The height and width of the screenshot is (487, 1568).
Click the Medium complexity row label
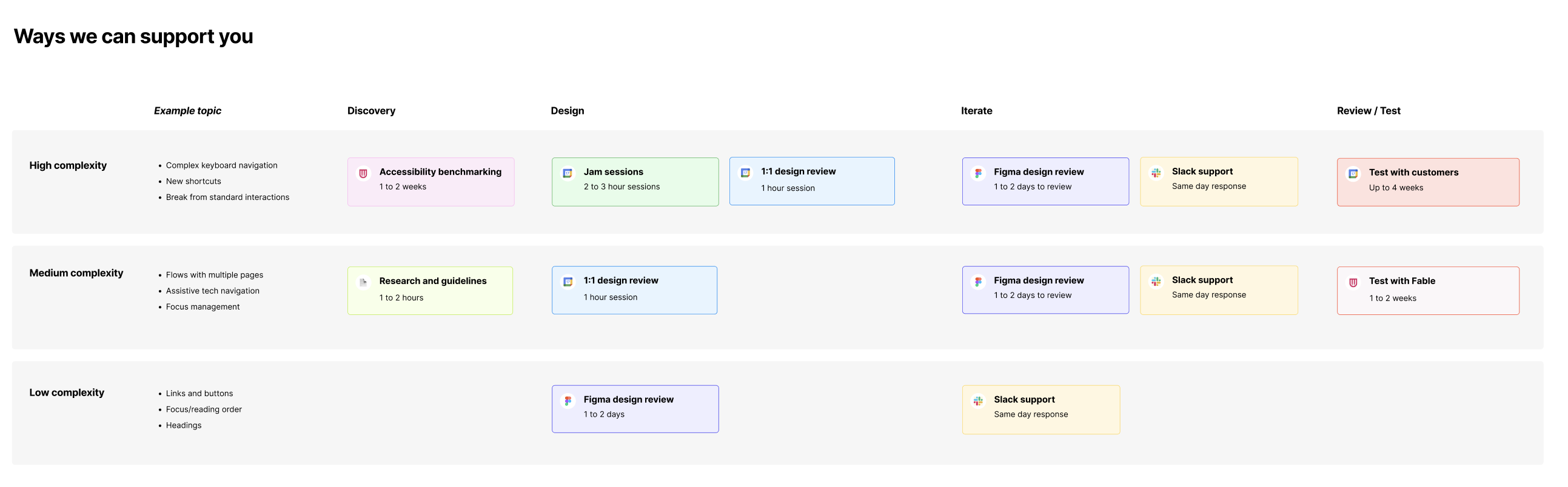(x=76, y=273)
